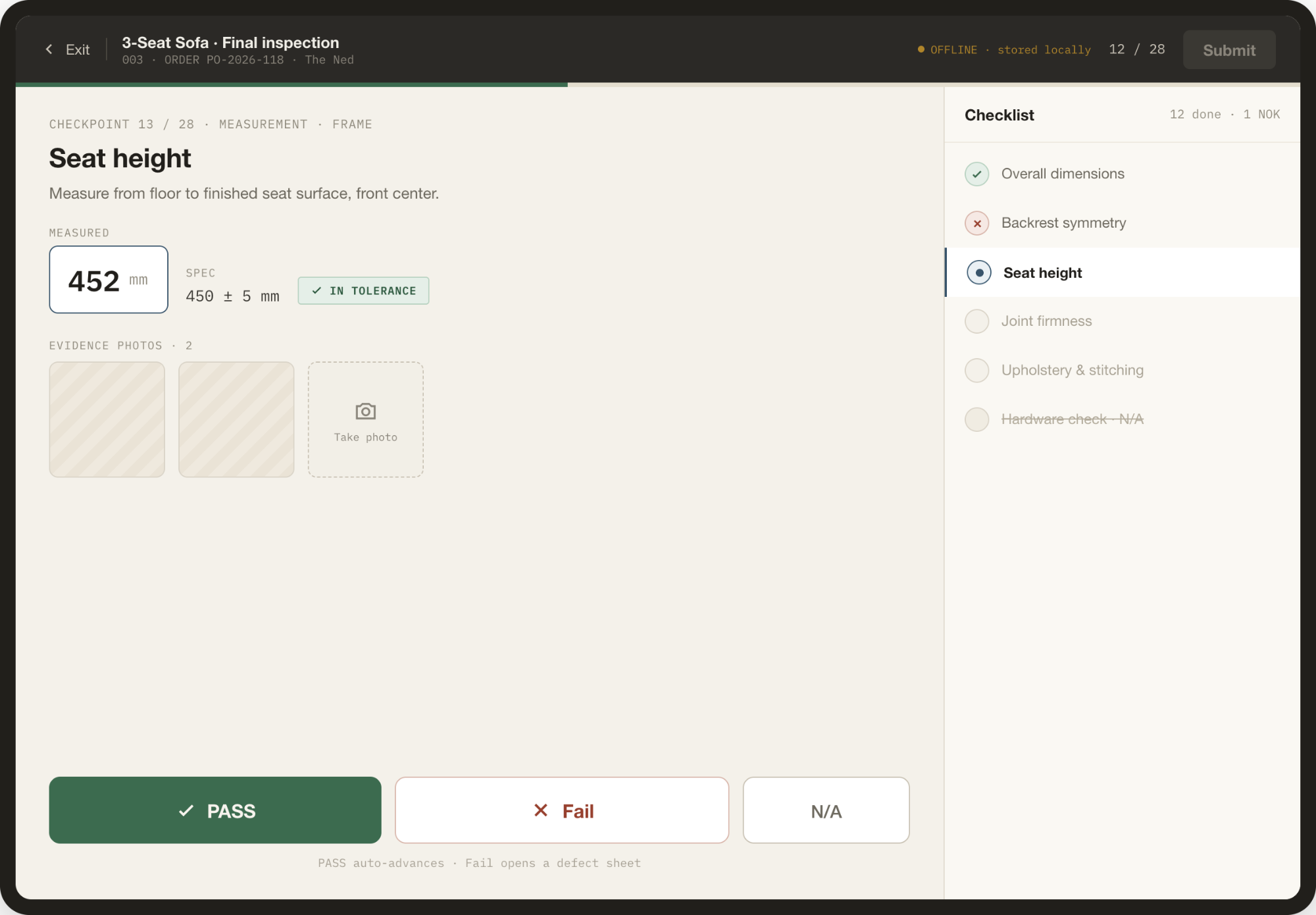
Task: Click the empty status circle for Upholstery & stitching
Action: (977, 370)
